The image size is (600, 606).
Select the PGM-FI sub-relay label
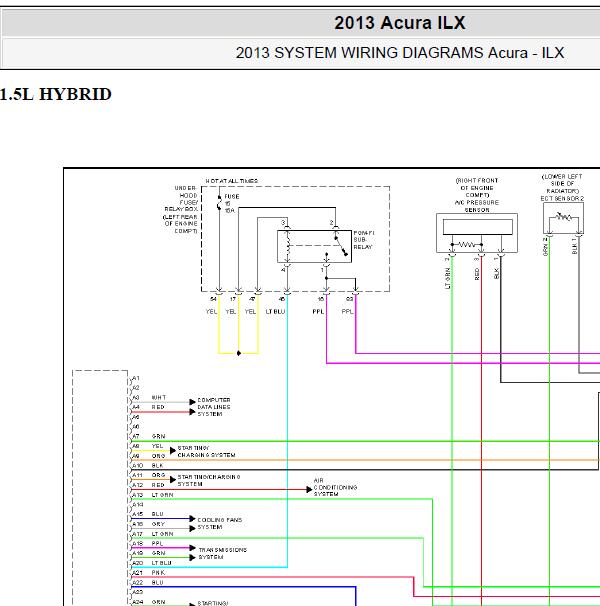363,240
